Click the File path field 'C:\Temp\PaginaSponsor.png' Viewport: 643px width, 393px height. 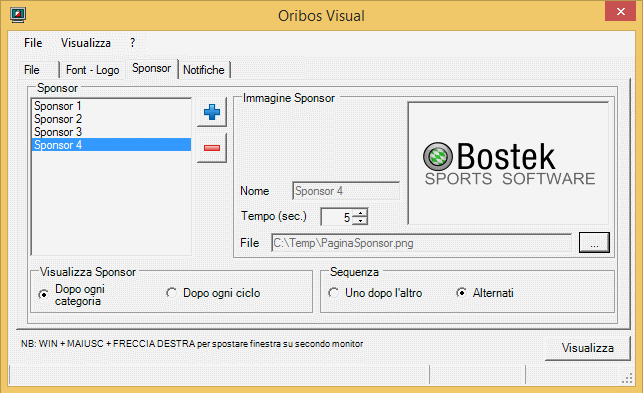pyautogui.click(x=422, y=243)
